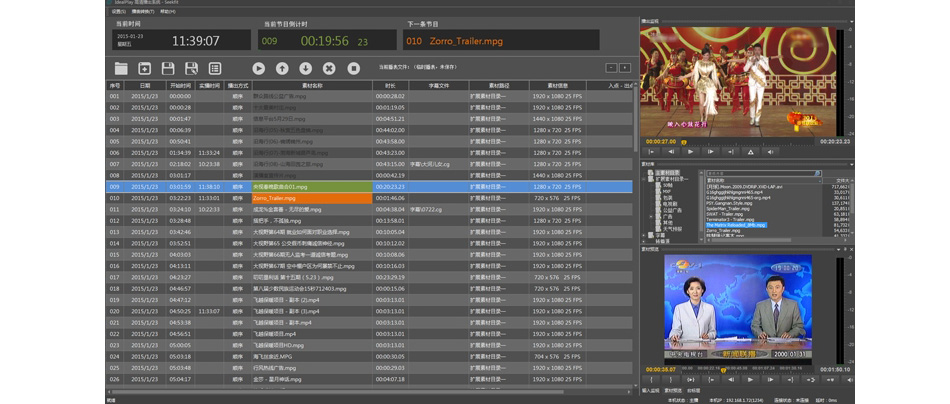Image resolution: width=950 pixels, height=404 pixels.
Task: Set out-point bracket in material preview
Action: (x=671, y=380)
